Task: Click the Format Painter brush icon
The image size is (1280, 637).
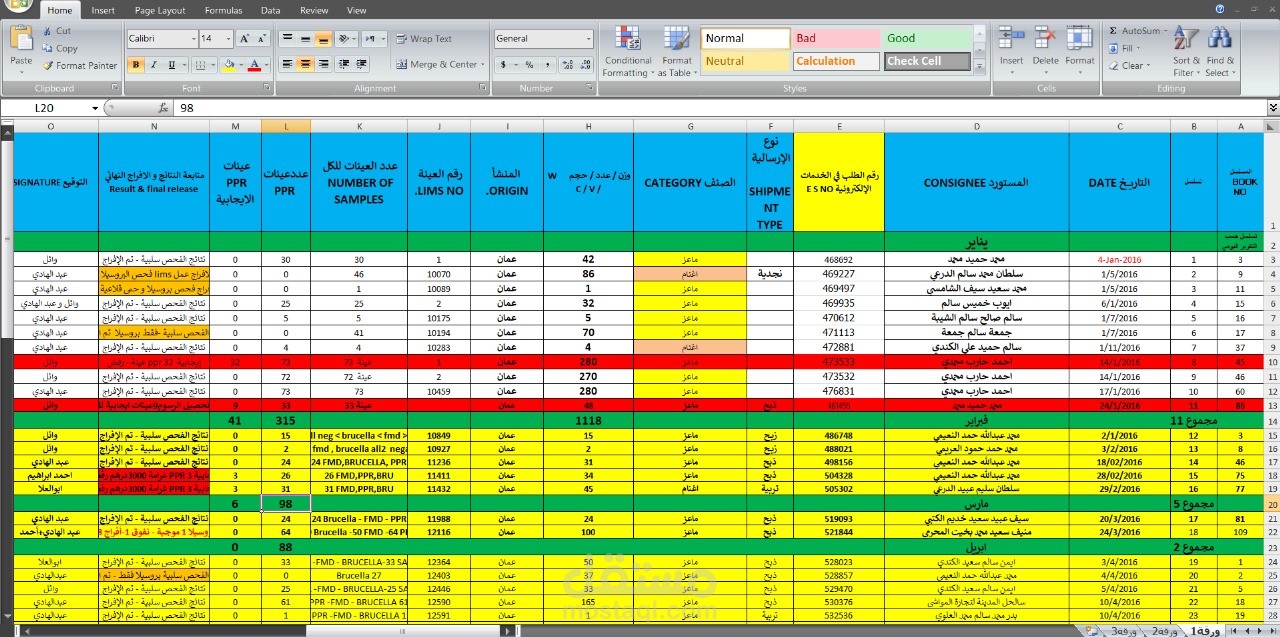Action: [x=48, y=65]
